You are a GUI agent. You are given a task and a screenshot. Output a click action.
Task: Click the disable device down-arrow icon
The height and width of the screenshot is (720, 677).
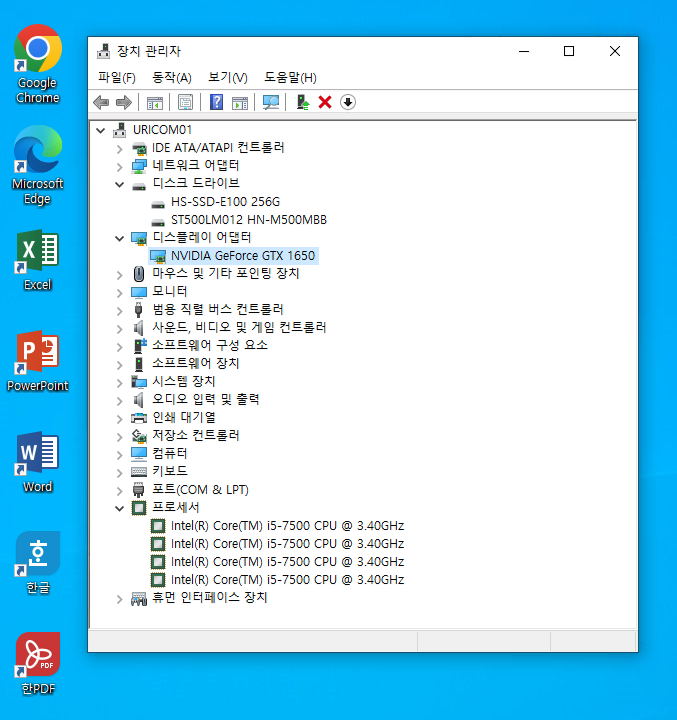point(348,102)
